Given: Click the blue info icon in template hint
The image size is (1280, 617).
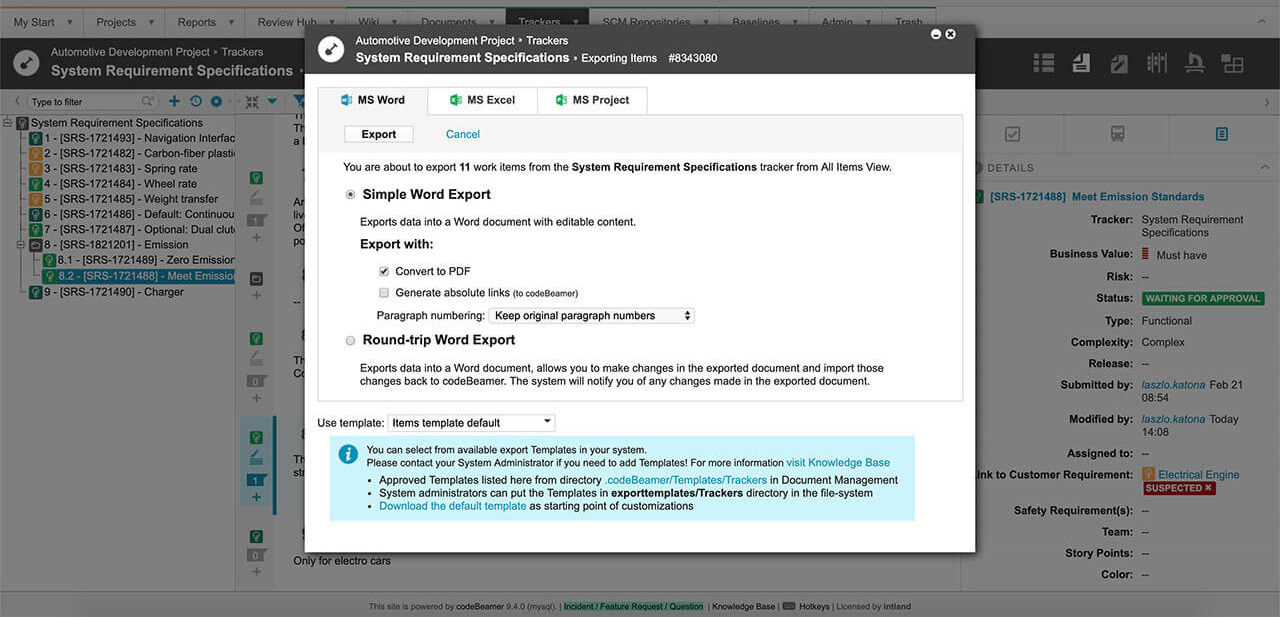Looking at the screenshot, I should pos(348,454).
